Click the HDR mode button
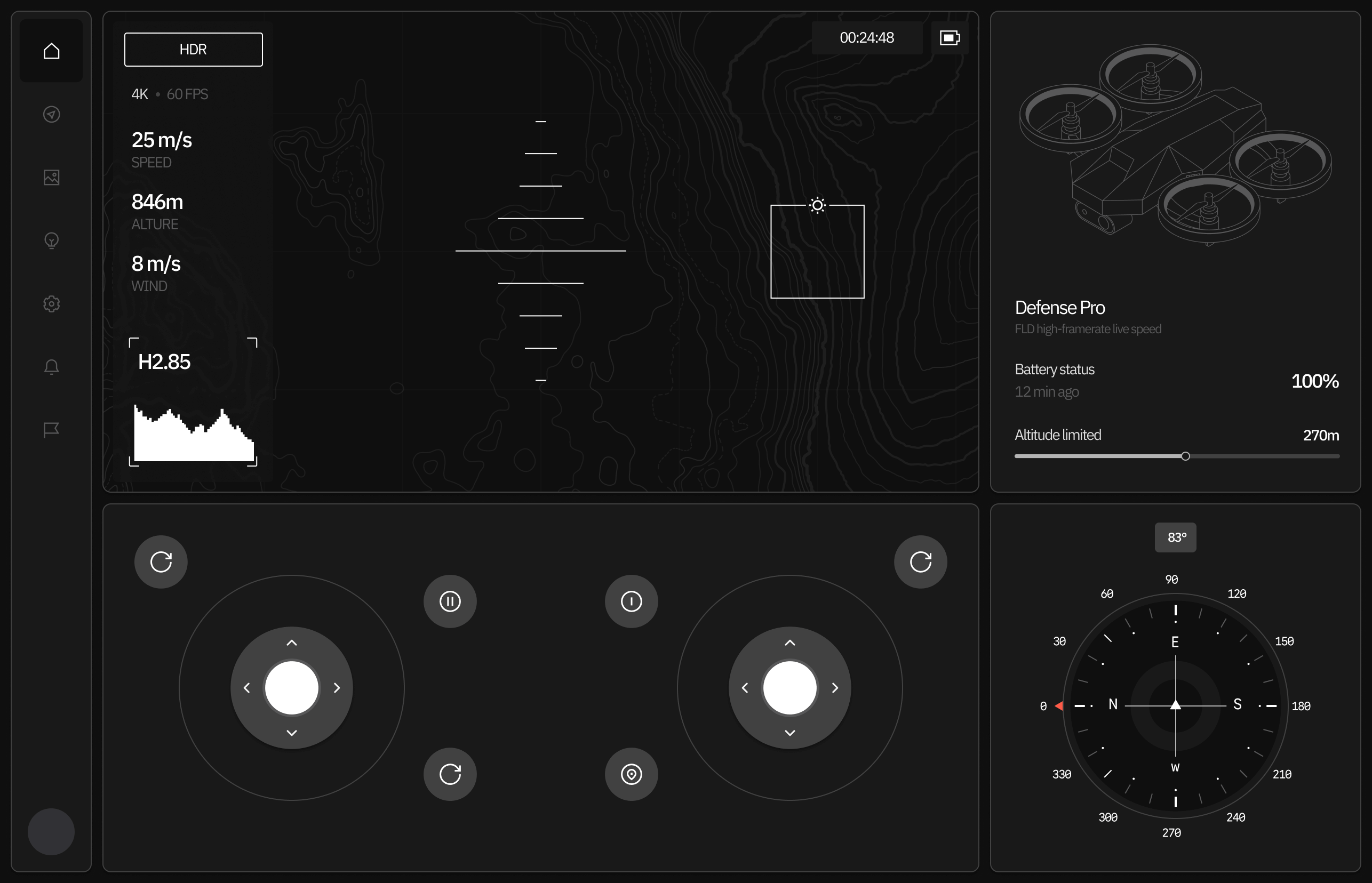The image size is (1372, 883). coord(193,49)
